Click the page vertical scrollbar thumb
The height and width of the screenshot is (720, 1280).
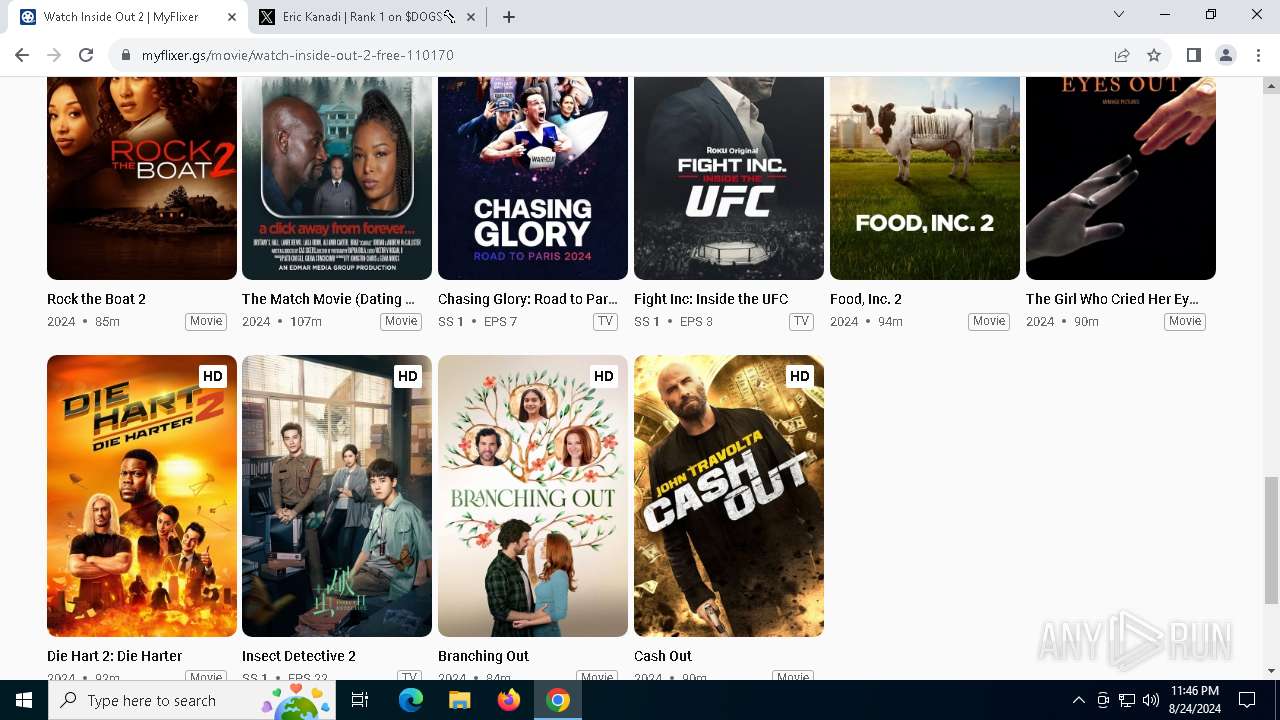[1271, 540]
